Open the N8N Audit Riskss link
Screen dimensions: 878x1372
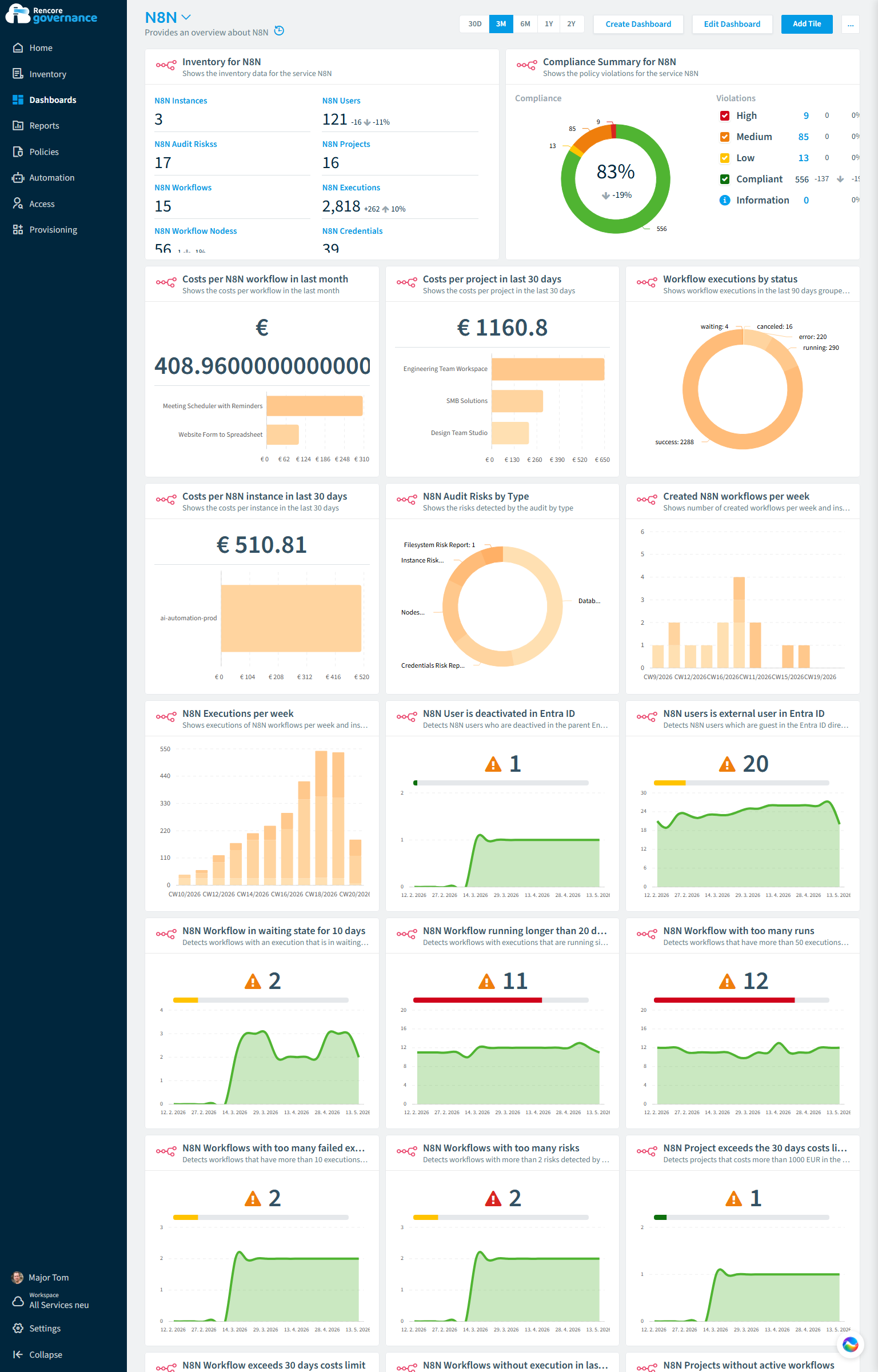[x=186, y=144]
